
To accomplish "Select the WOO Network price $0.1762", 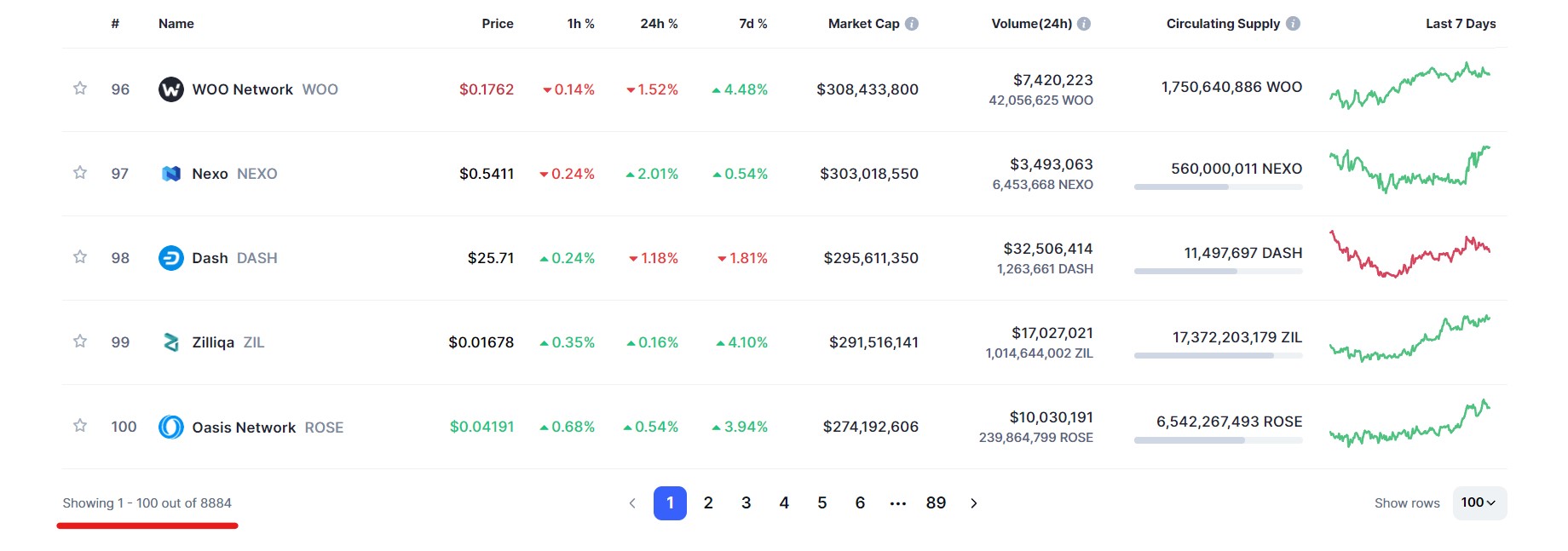I will tap(487, 89).
